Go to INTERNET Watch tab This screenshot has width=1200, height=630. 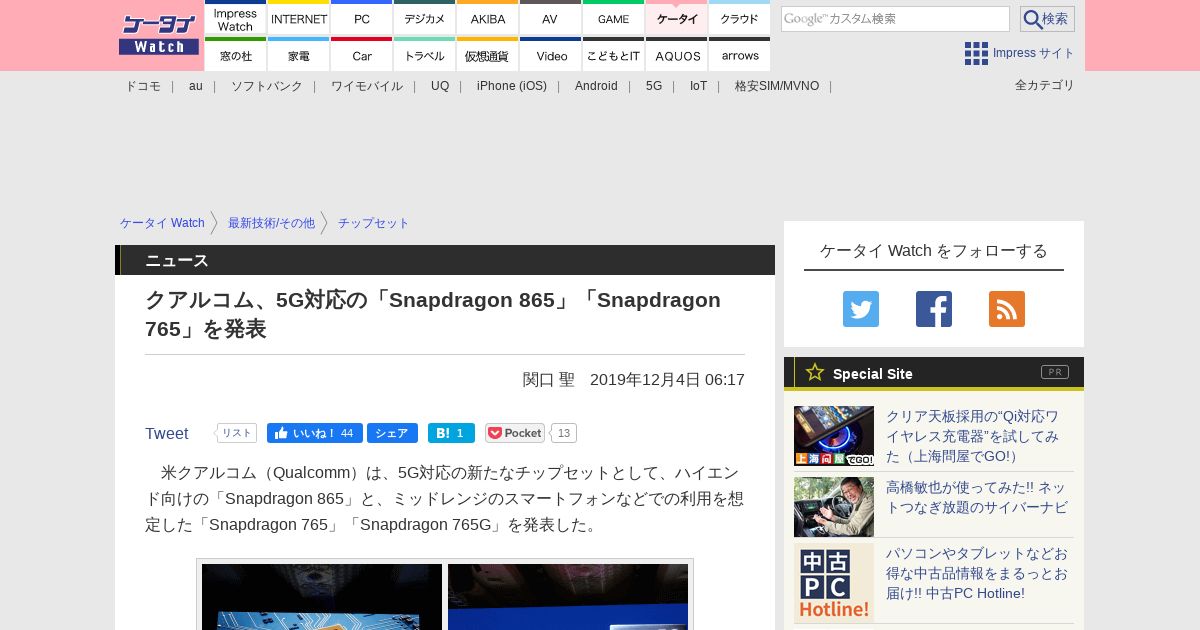(x=299, y=18)
